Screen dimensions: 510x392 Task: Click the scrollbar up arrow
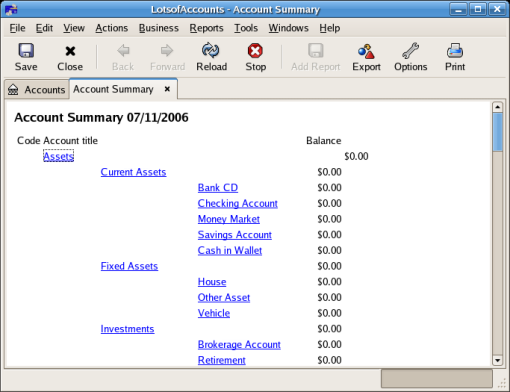click(x=497, y=107)
